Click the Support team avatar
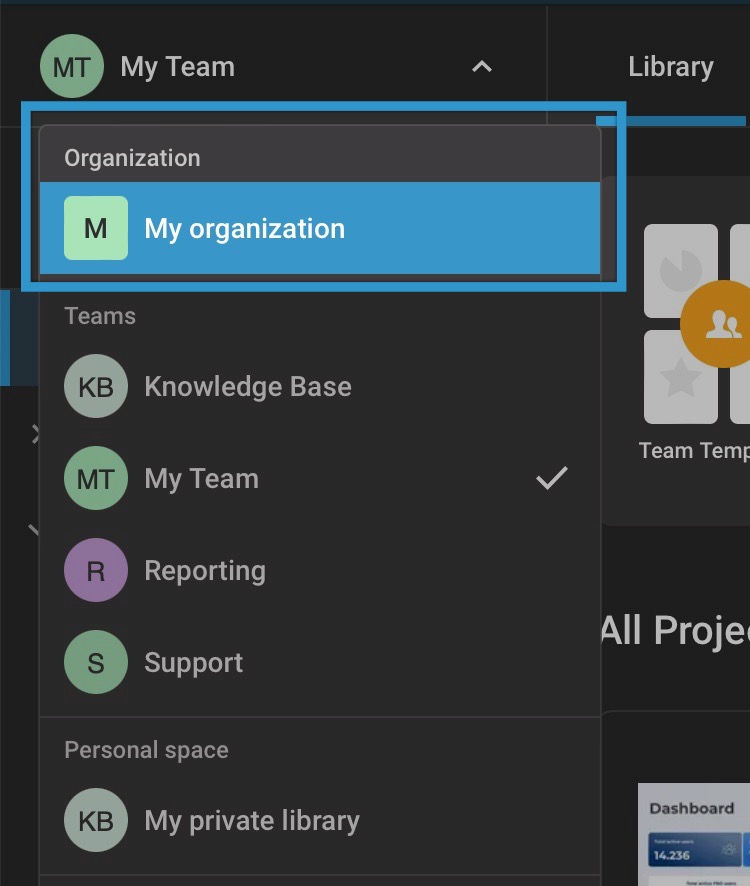Screen dimensions: 750x886 [95, 662]
